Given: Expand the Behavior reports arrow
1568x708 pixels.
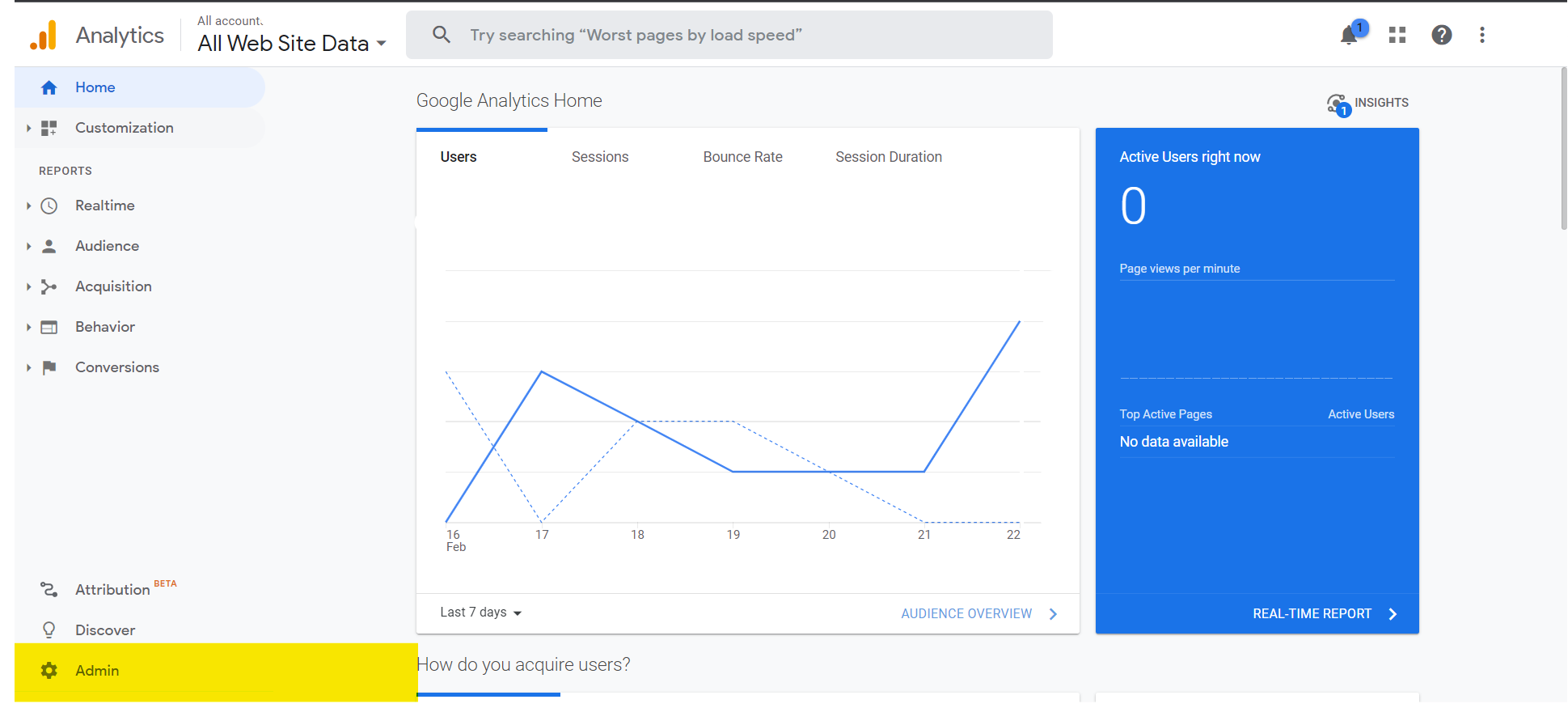Looking at the screenshot, I should 28,327.
